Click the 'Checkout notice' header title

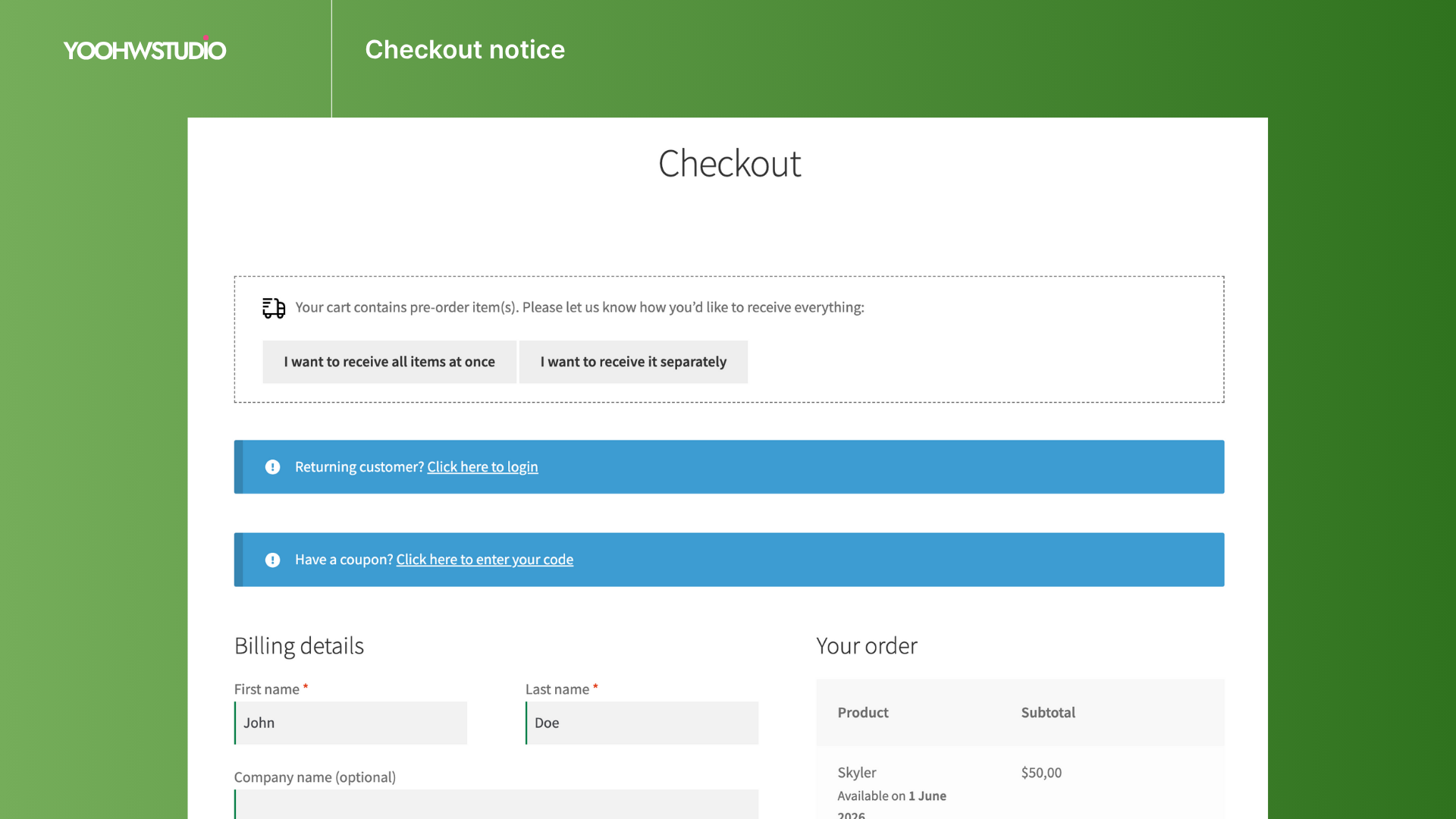pos(465,49)
